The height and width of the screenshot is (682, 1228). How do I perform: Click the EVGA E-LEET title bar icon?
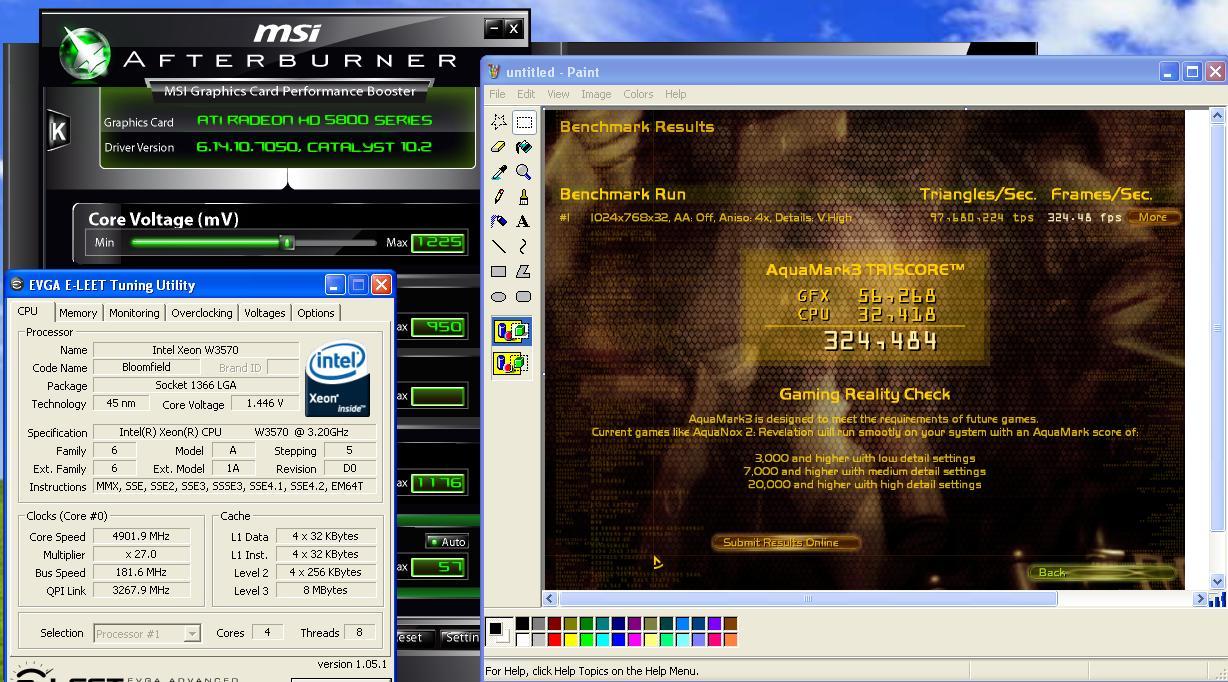pos(17,285)
